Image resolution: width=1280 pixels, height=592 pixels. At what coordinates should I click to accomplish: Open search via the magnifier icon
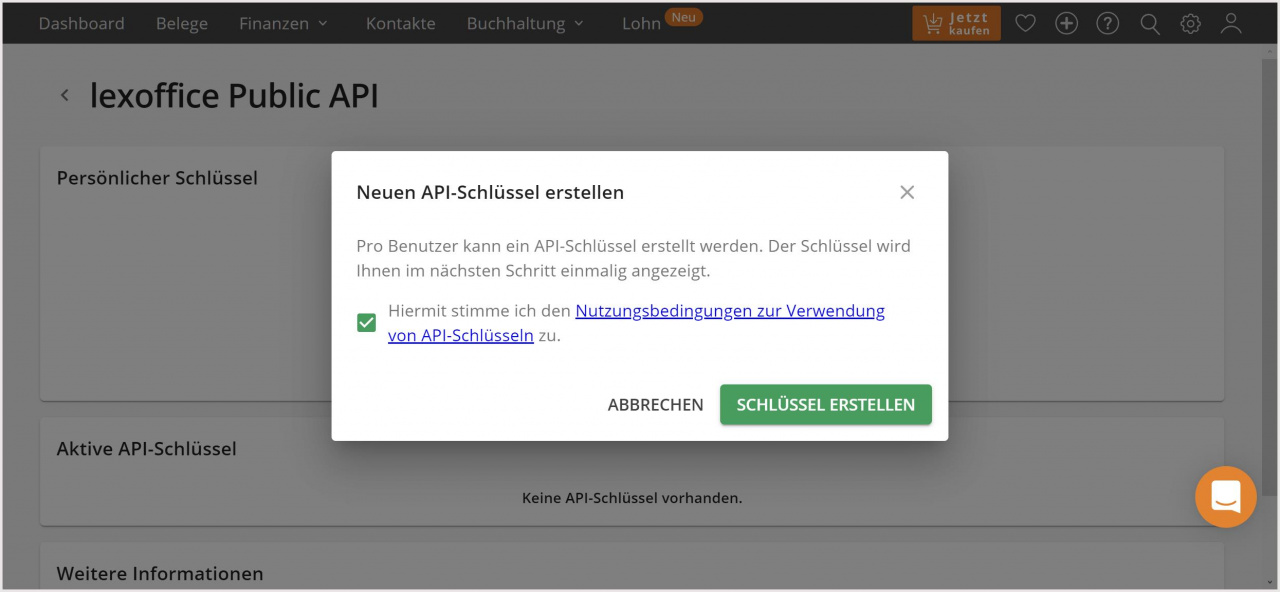click(x=1150, y=23)
